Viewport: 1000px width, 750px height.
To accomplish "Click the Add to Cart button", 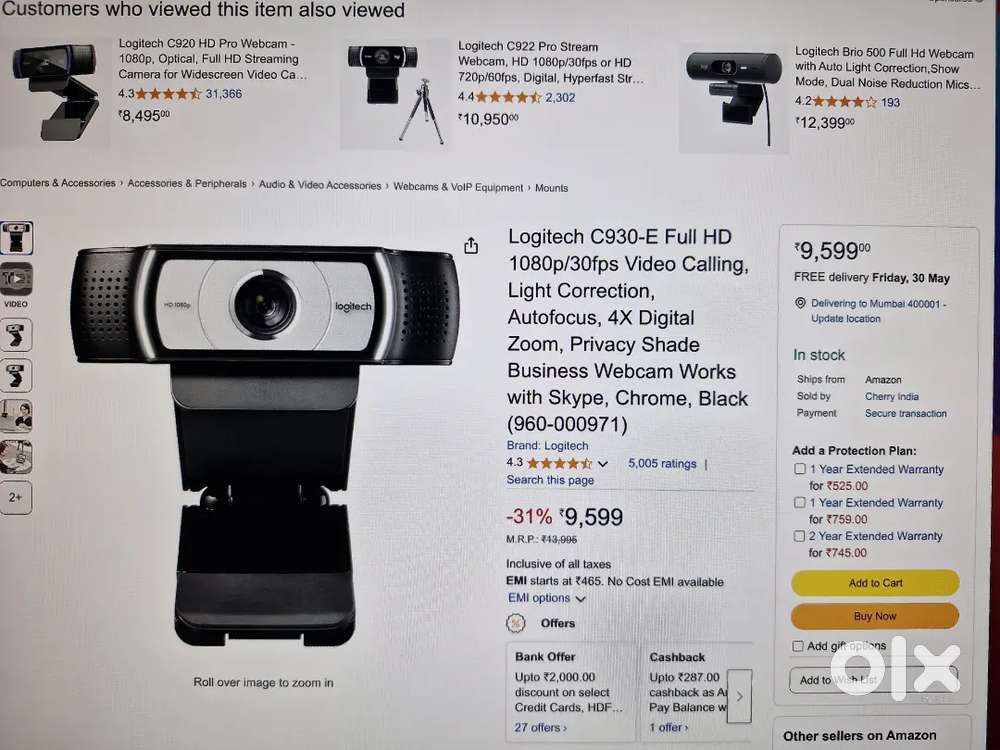I will (875, 583).
